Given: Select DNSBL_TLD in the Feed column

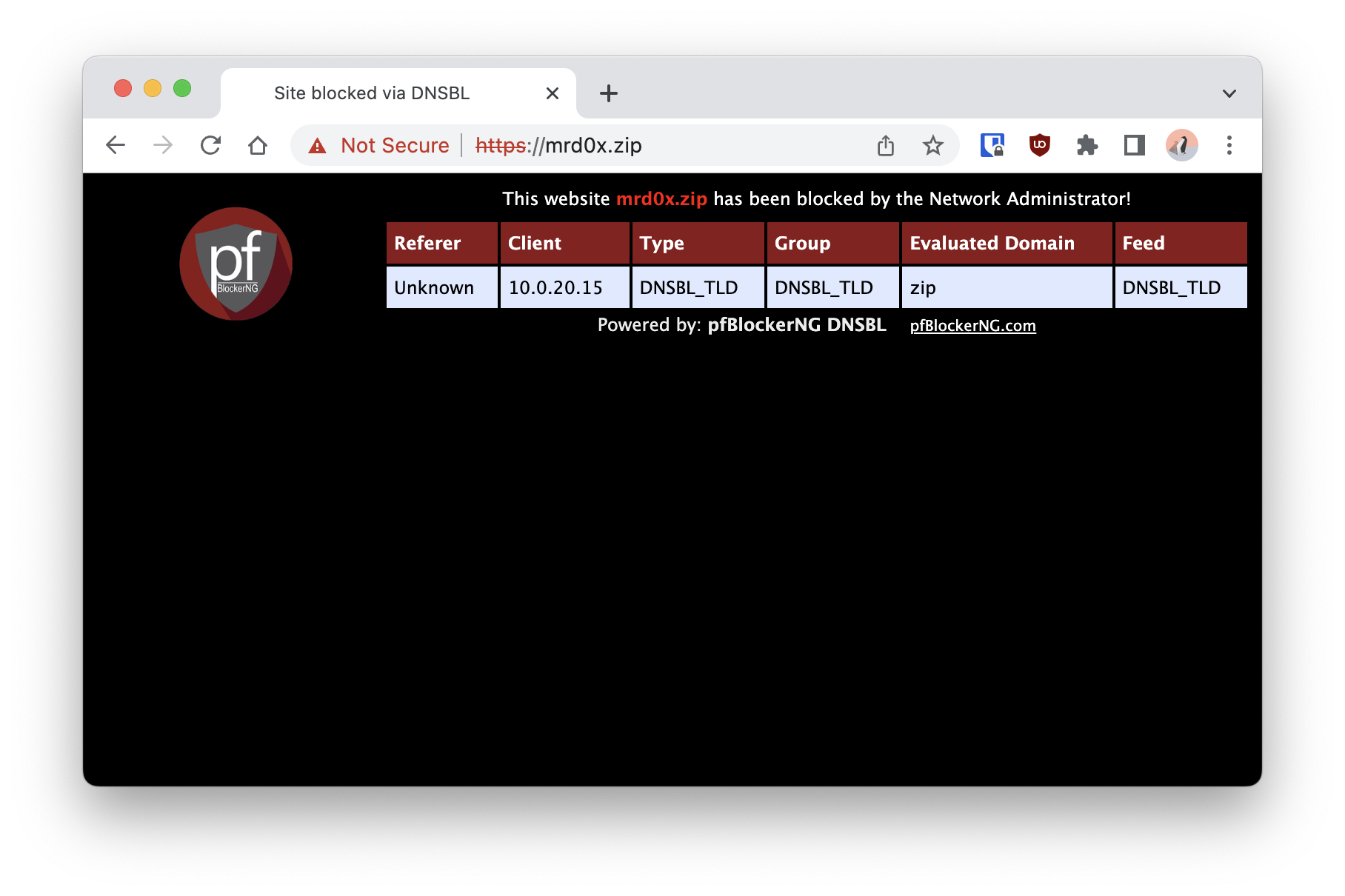Looking at the screenshot, I should (x=1181, y=287).
